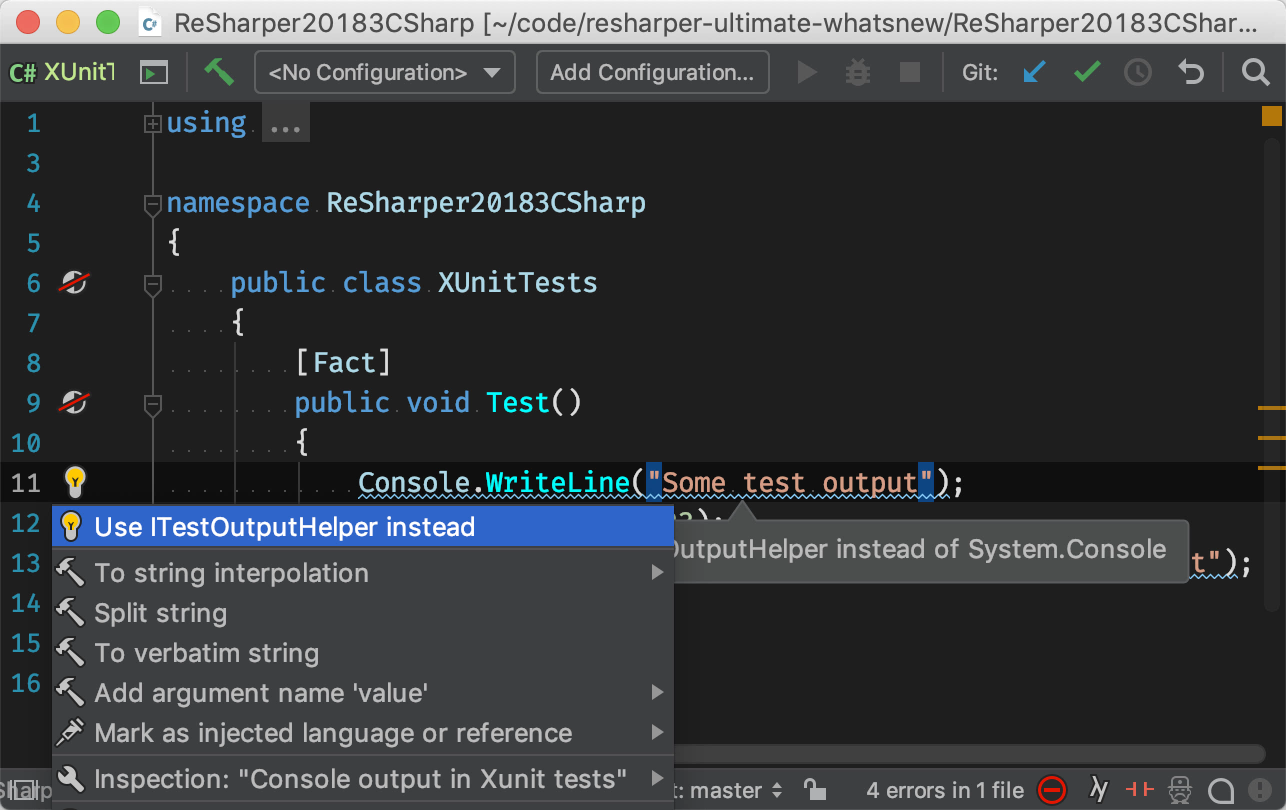Click the file icon in the title bar
The height and width of the screenshot is (810, 1286).
click(x=151, y=21)
